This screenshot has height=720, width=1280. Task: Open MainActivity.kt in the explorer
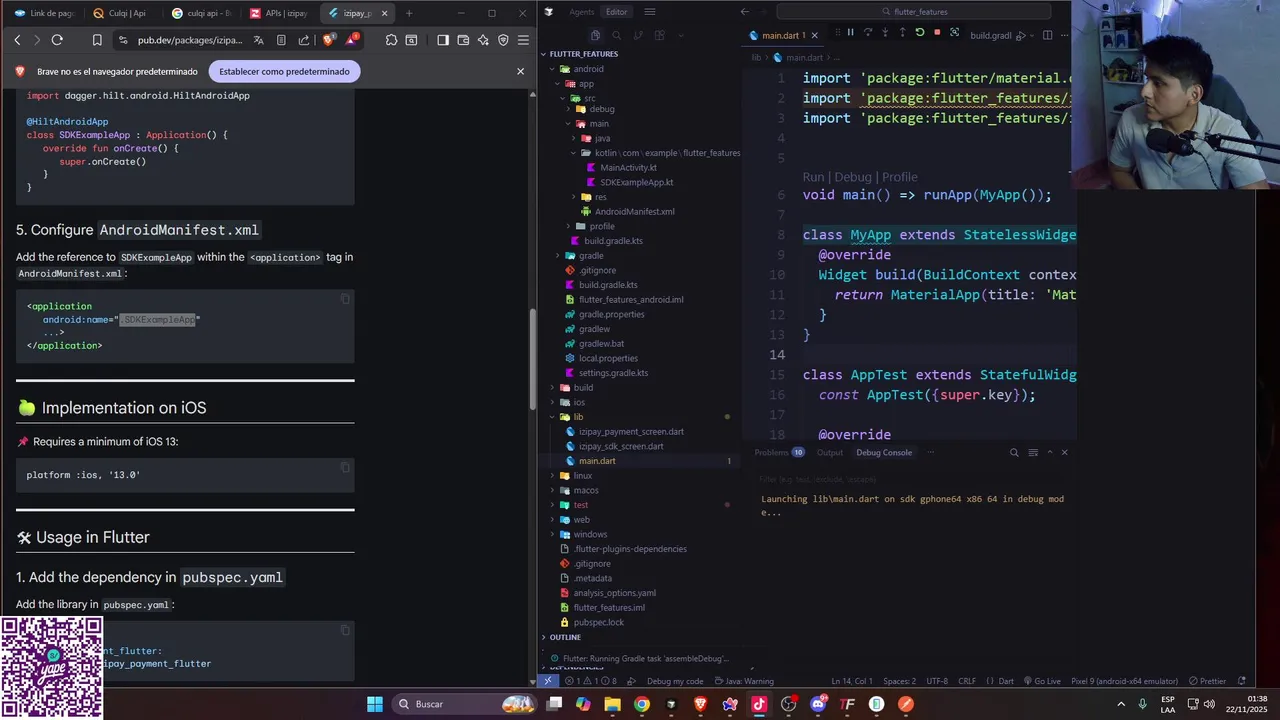pos(628,167)
